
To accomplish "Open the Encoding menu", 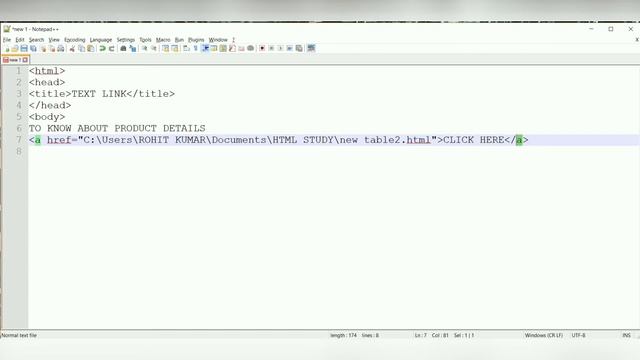I will (75, 40).
